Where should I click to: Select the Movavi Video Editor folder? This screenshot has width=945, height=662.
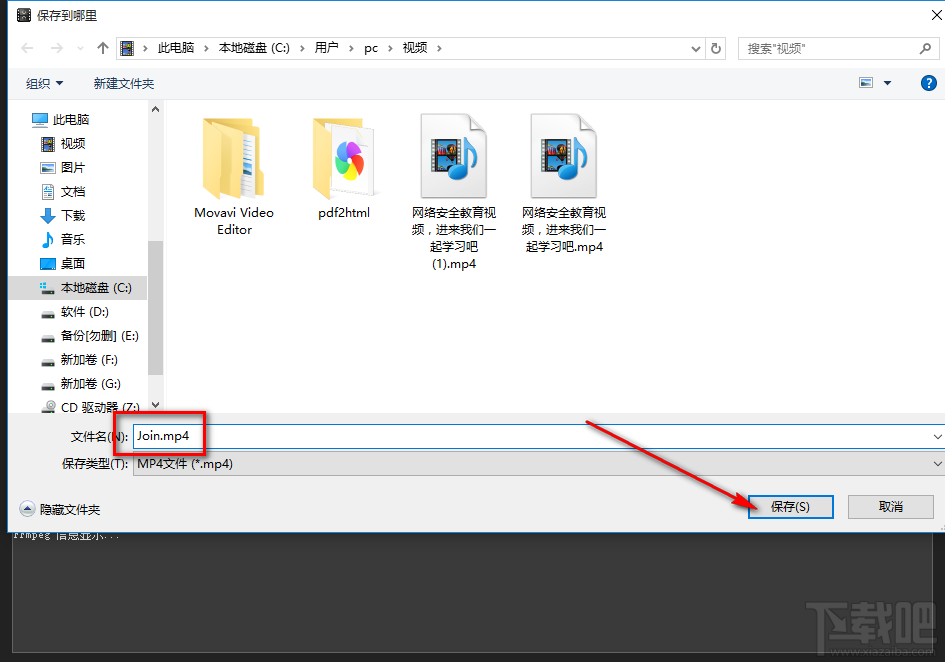click(x=234, y=176)
